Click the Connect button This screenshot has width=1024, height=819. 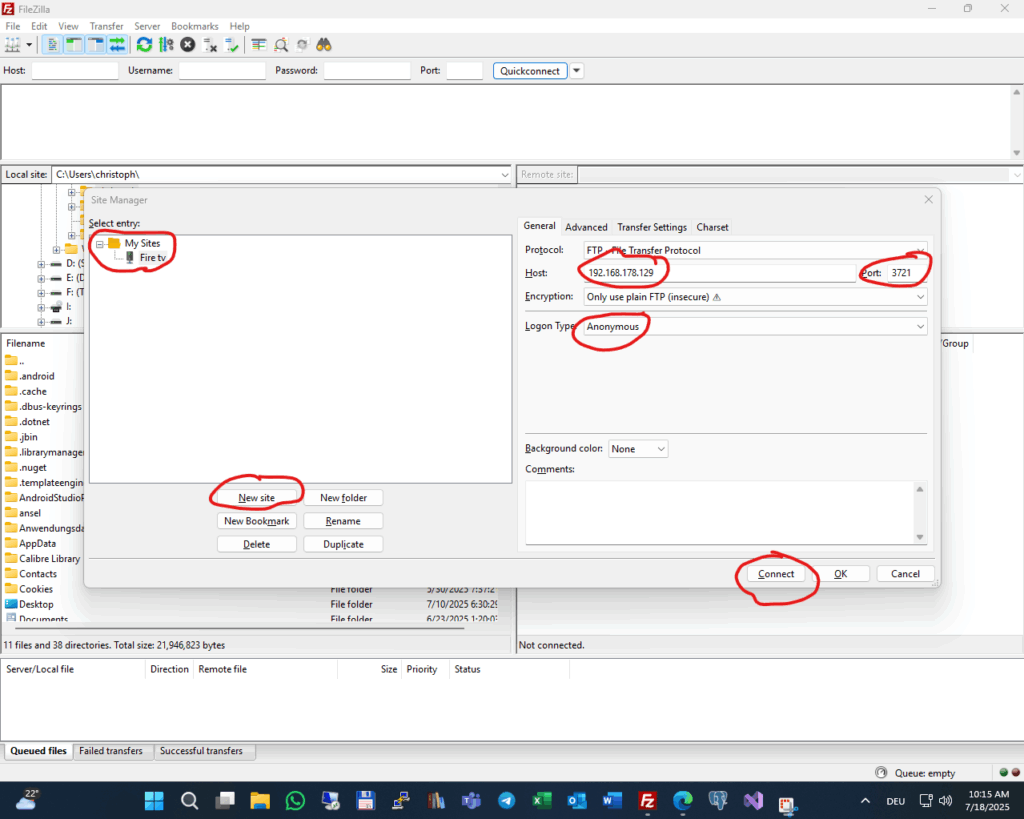click(x=776, y=573)
